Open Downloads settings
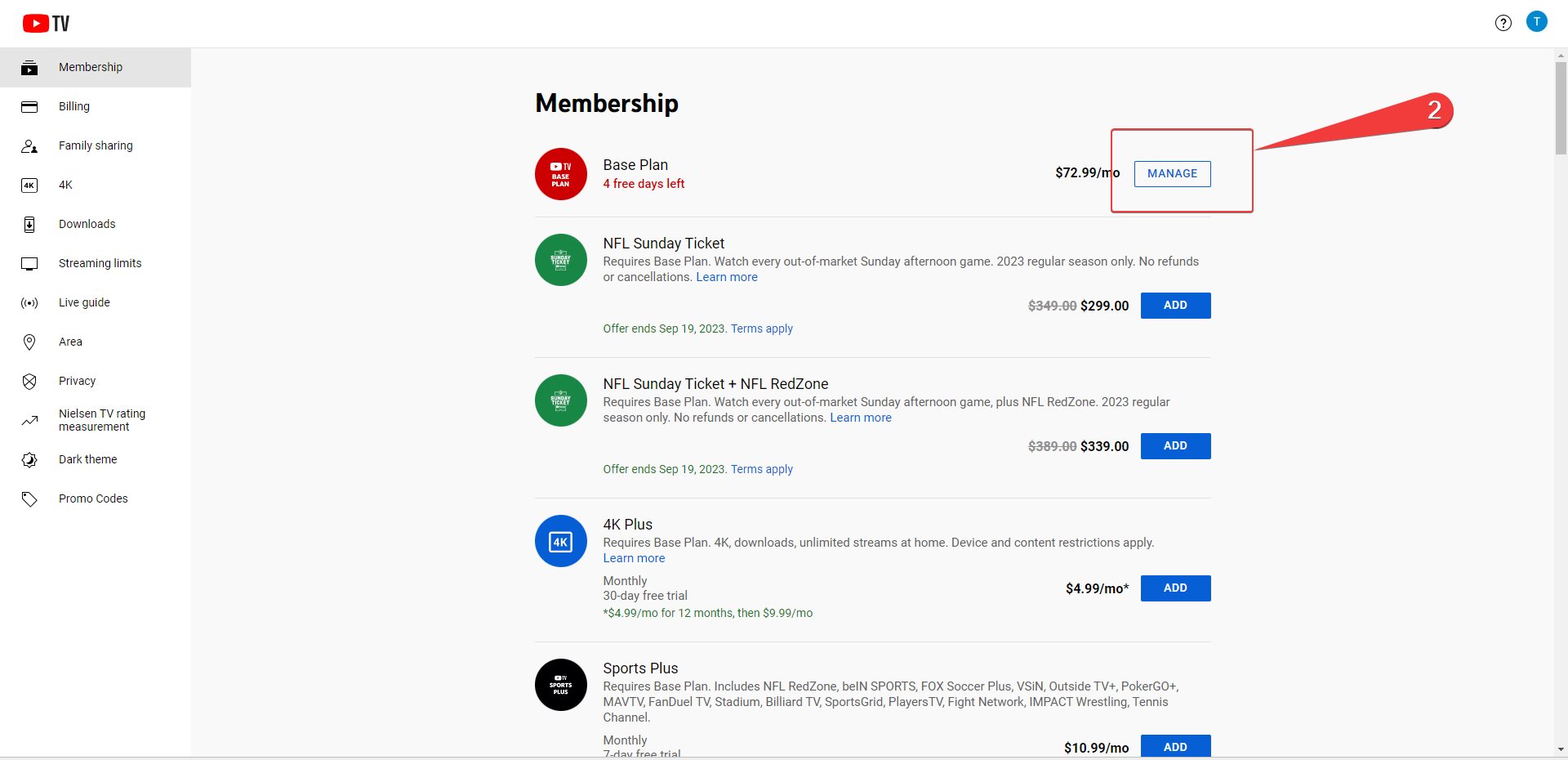Image resolution: width=1568 pixels, height=760 pixels. (86, 223)
